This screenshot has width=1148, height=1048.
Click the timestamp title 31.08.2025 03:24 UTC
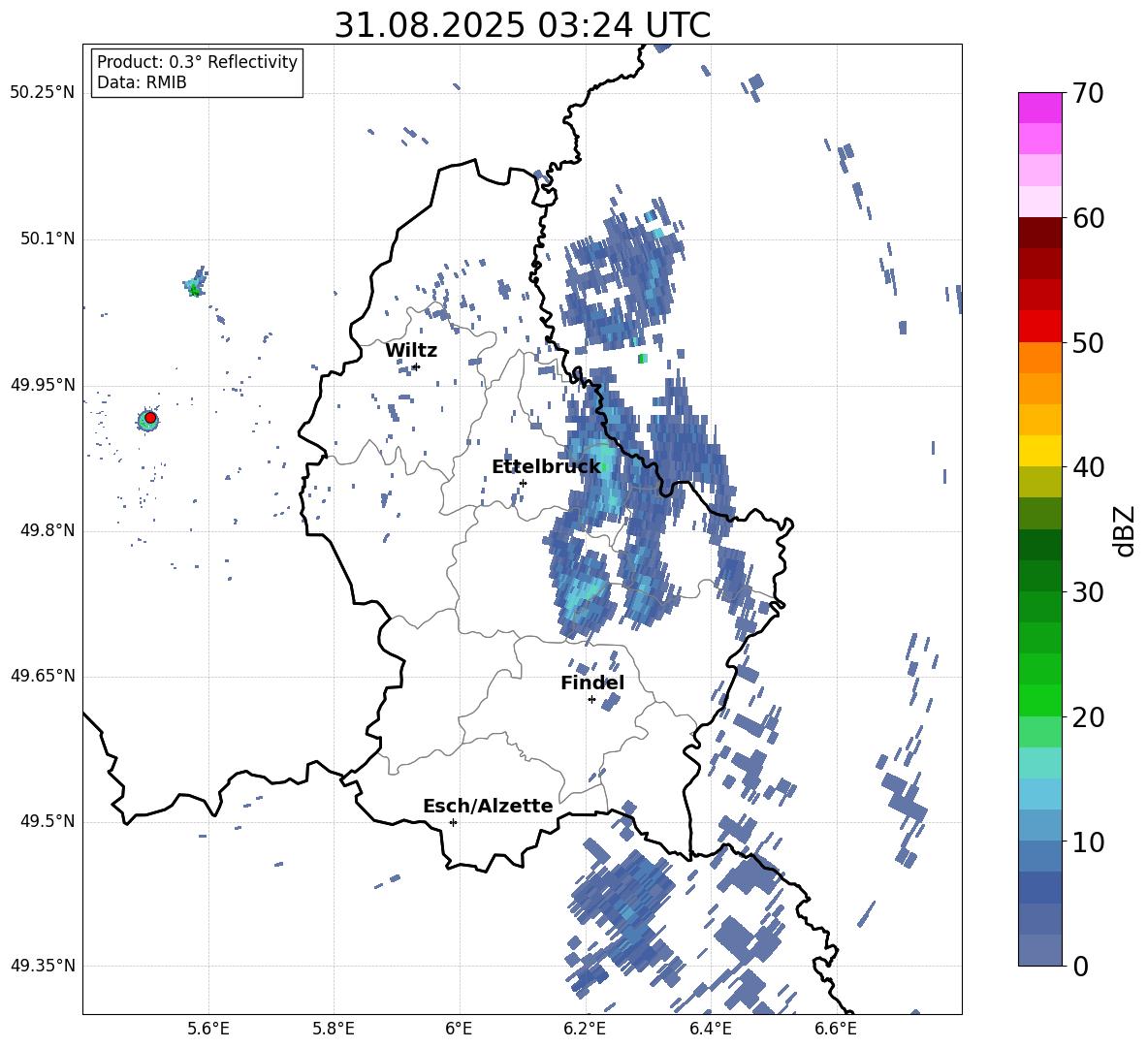click(x=522, y=25)
